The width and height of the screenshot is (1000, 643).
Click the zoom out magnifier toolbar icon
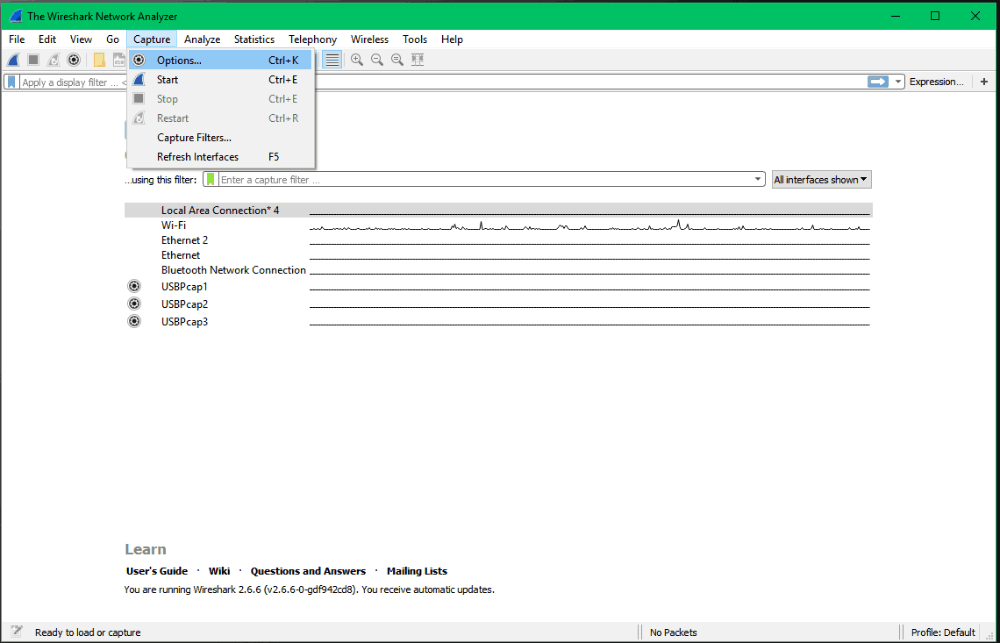coord(377,60)
